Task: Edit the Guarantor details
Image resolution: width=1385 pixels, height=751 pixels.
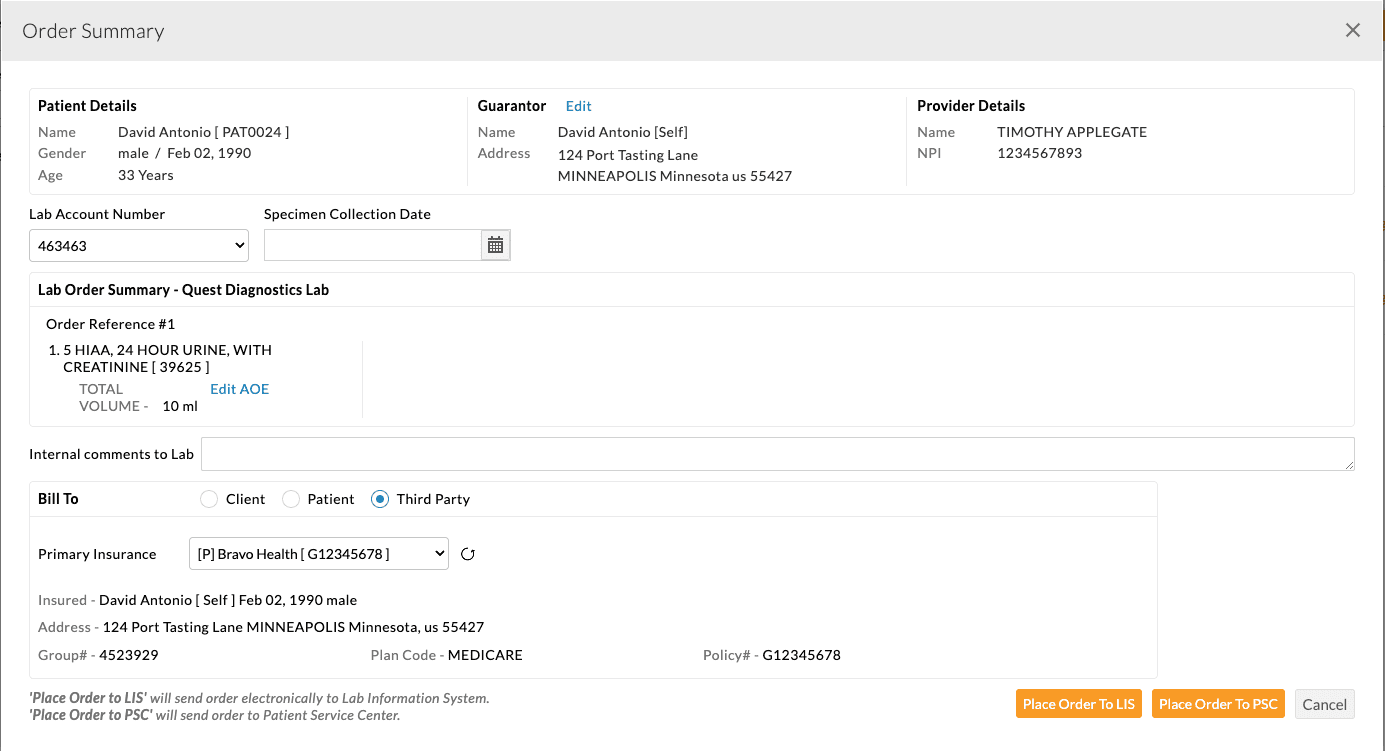Action: coord(578,106)
